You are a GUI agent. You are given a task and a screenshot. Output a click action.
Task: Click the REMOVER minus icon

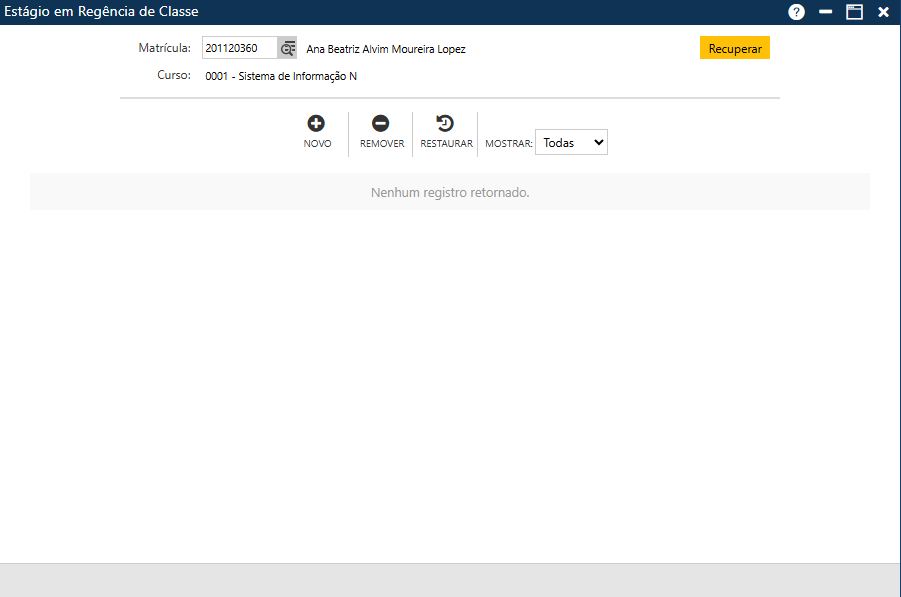tap(381, 124)
